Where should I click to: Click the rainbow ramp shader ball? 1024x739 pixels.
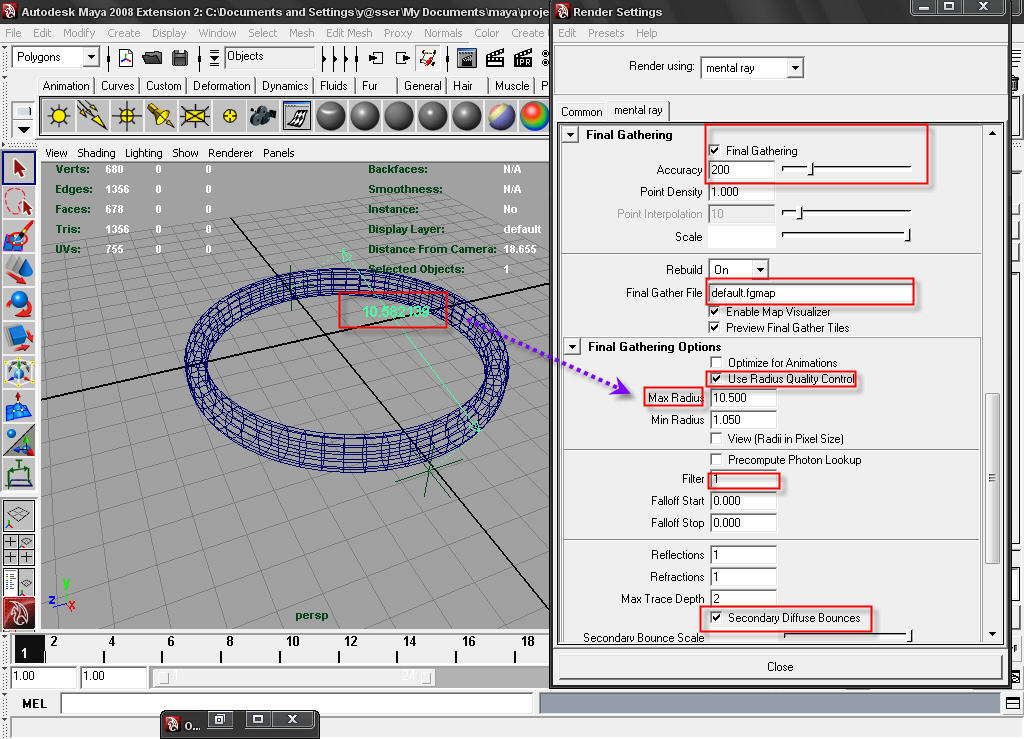click(x=534, y=116)
